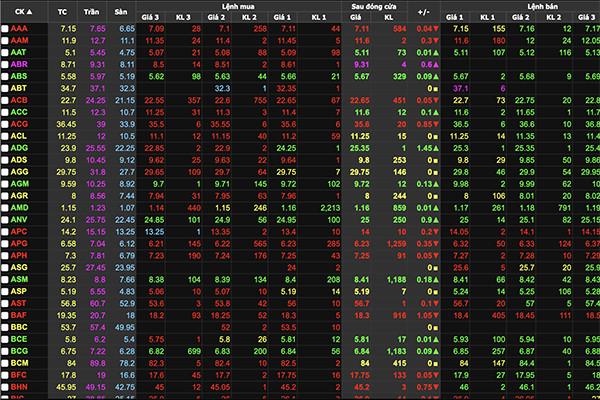Open the ADG stock symbol
The width and height of the screenshot is (600, 400).
tap(19, 148)
